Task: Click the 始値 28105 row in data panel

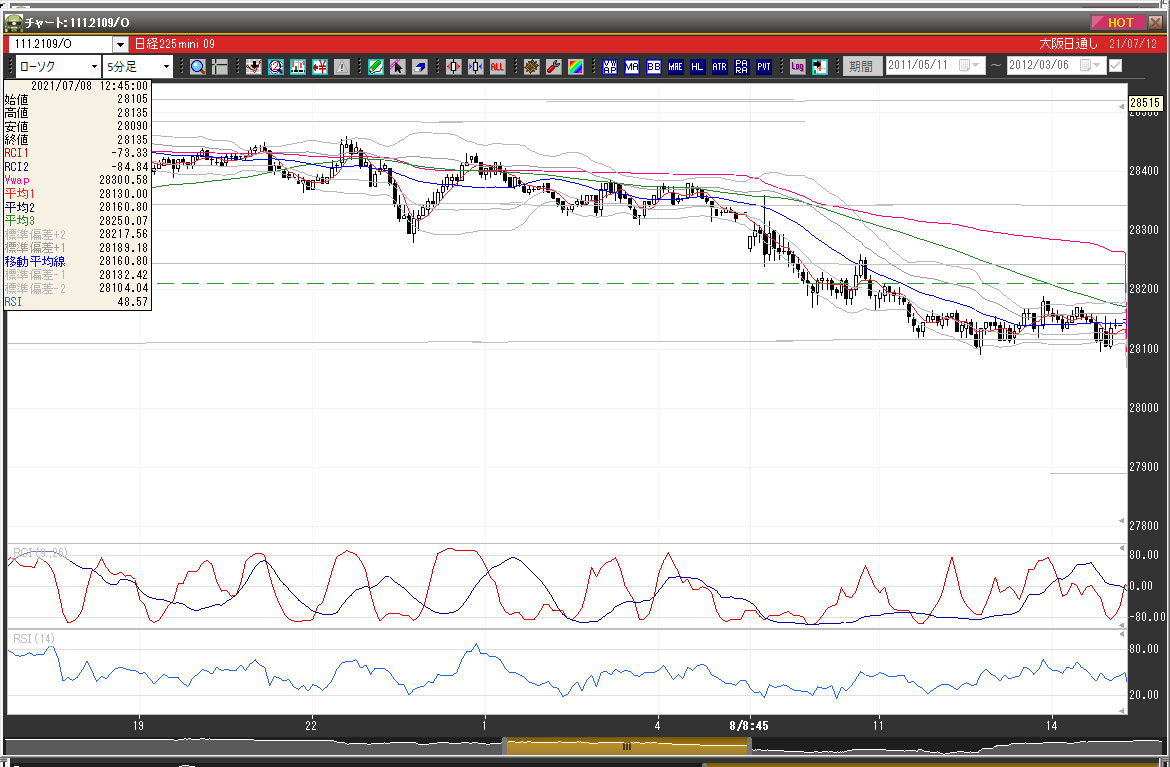Action: click(76, 99)
